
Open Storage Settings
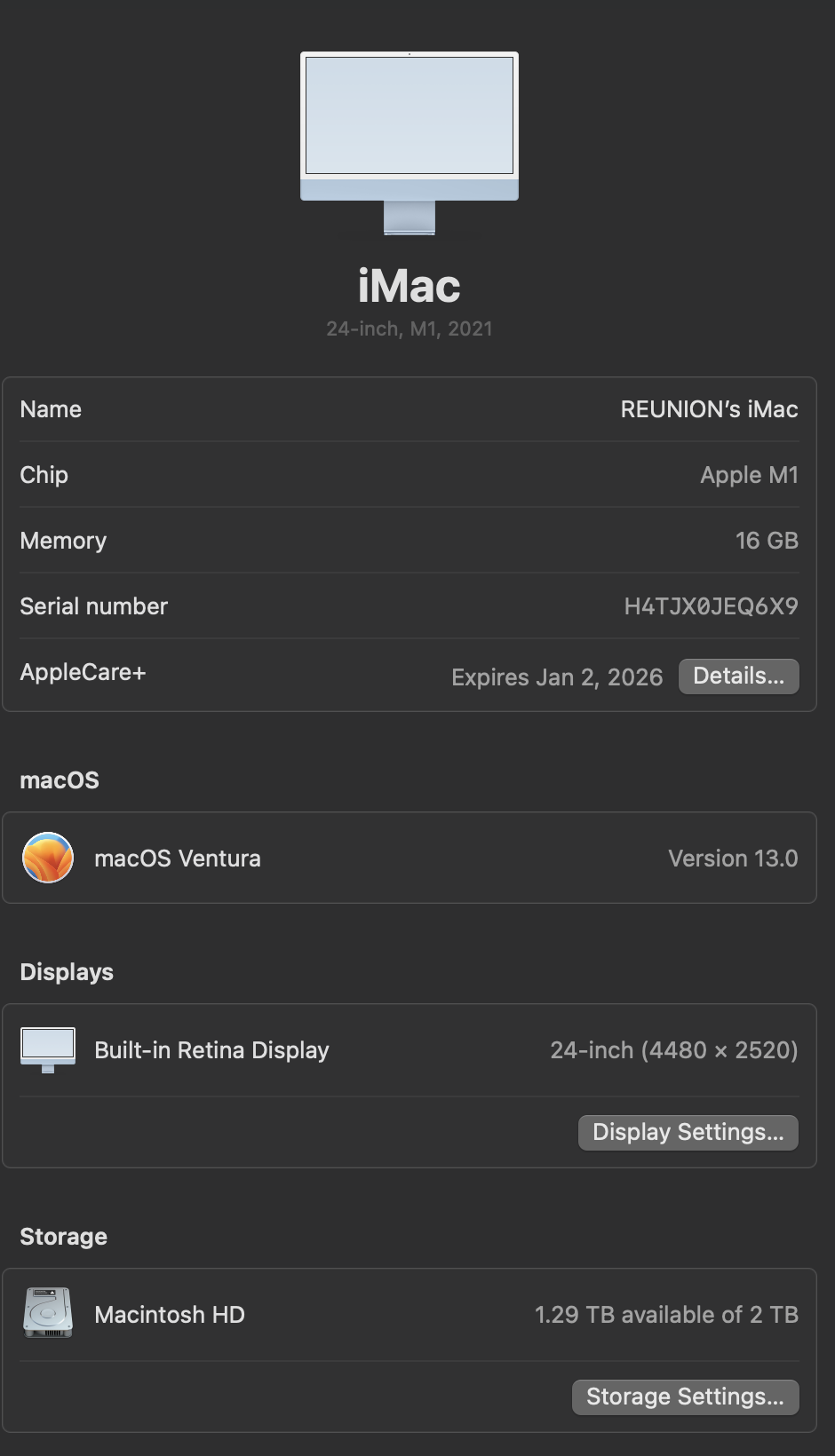click(685, 1397)
